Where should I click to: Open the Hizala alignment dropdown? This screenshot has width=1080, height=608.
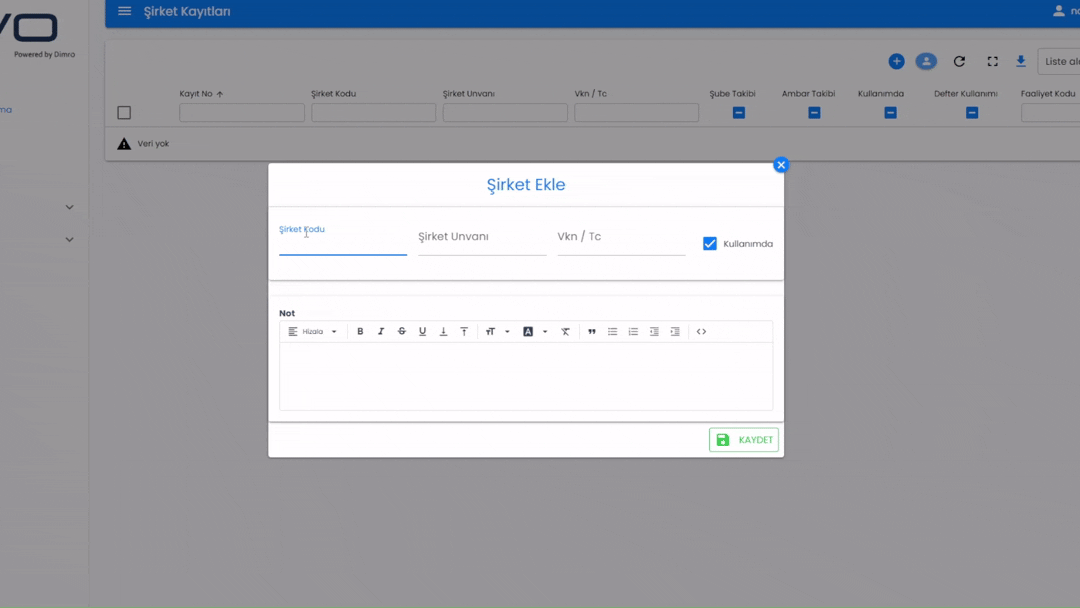pyautogui.click(x=313, y=332)
